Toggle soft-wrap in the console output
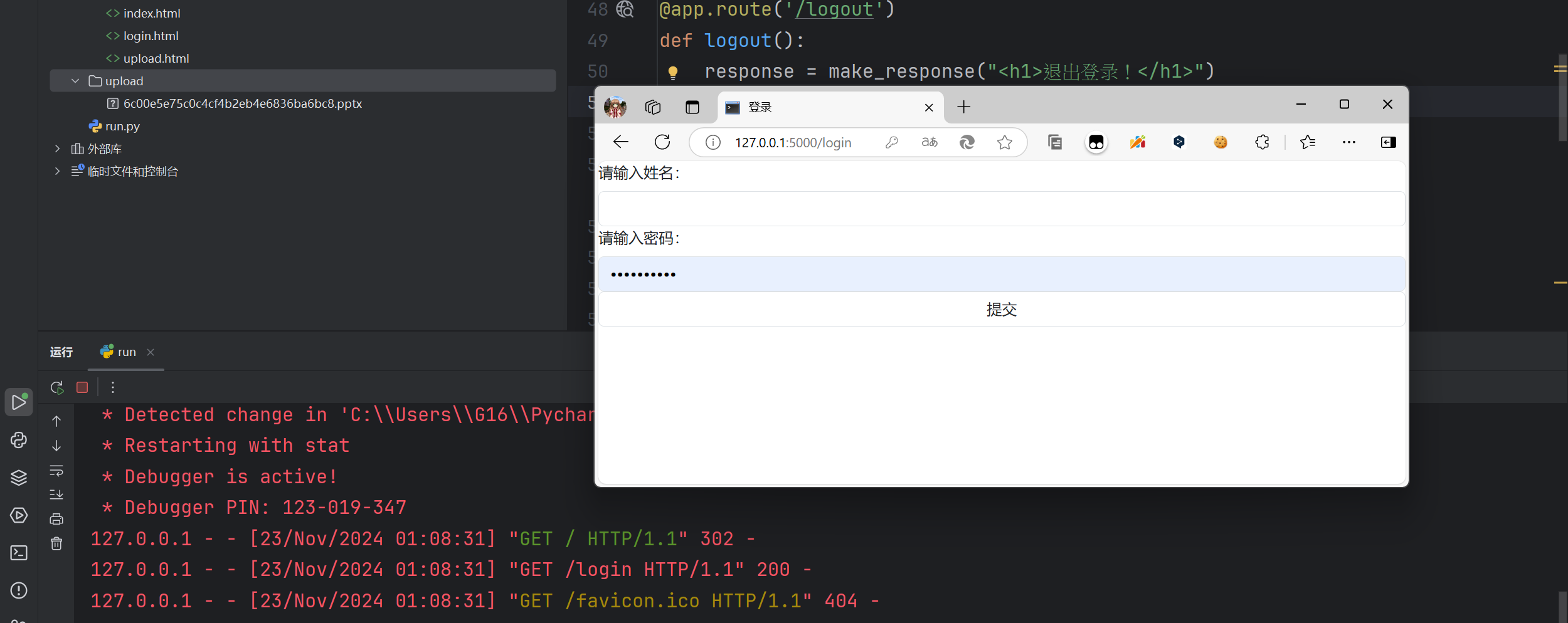The image size is (1568, 623). click(56, 470)
